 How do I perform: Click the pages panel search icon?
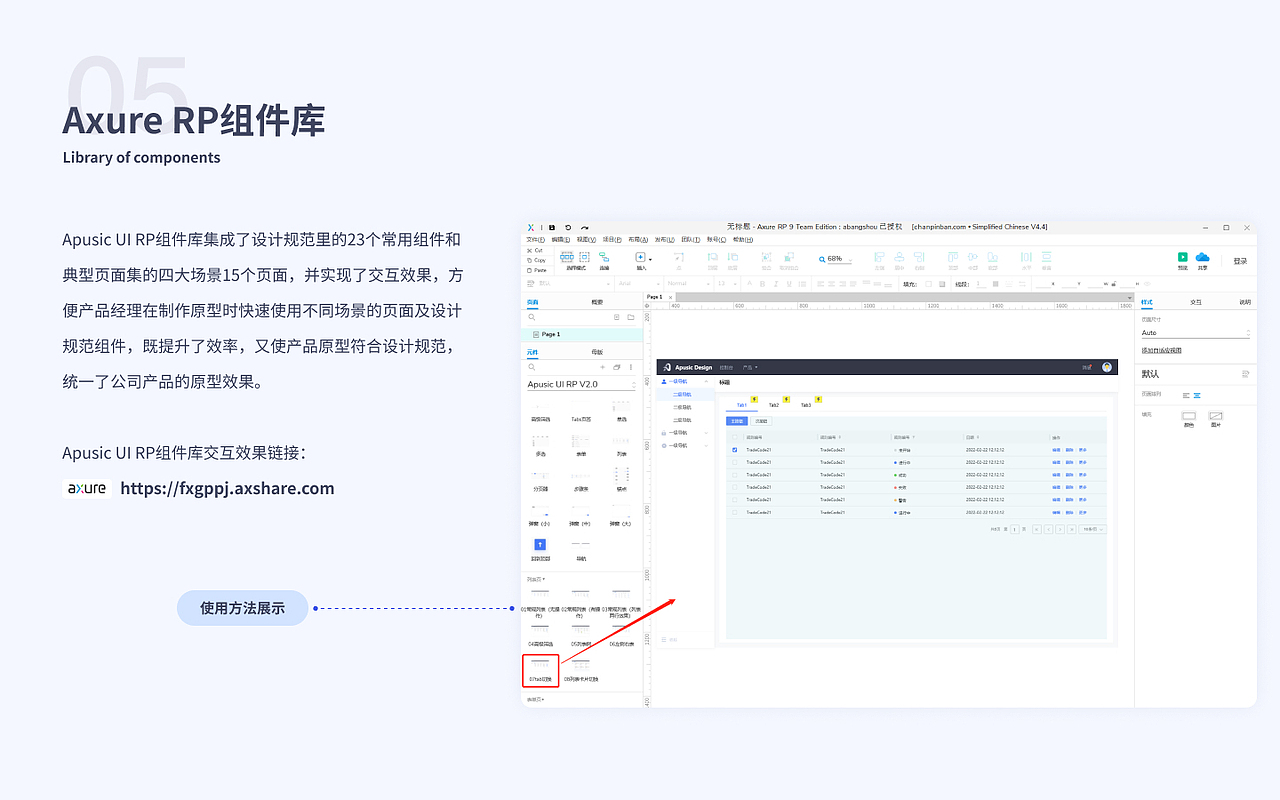tap(532, 317)
